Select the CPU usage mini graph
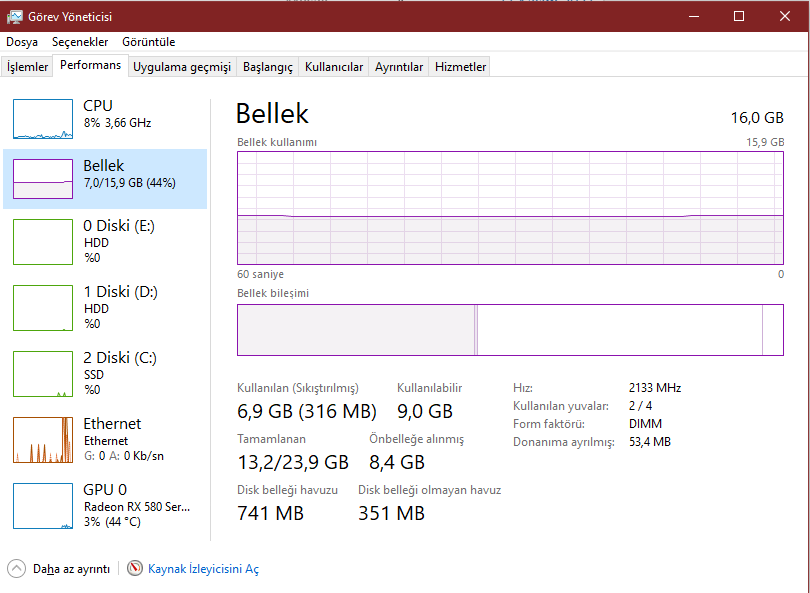Image resolution: width=810 pixels, height=593 pixels. pyautogui.click(x=43, y=119)
